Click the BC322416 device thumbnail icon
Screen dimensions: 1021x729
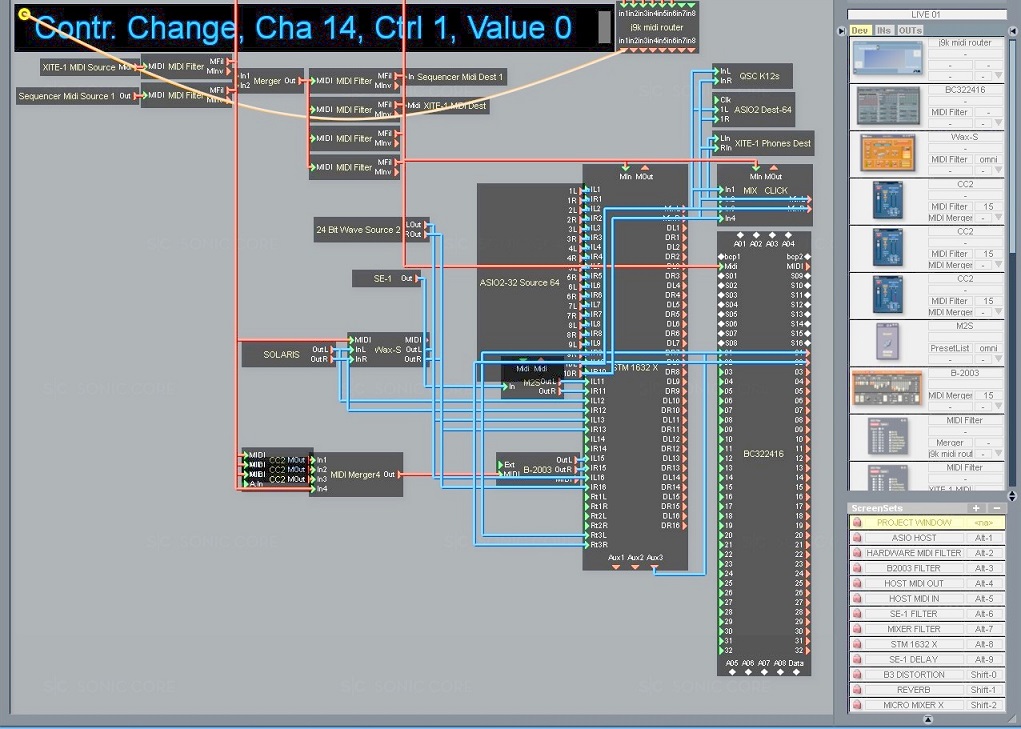pos(887,106)
